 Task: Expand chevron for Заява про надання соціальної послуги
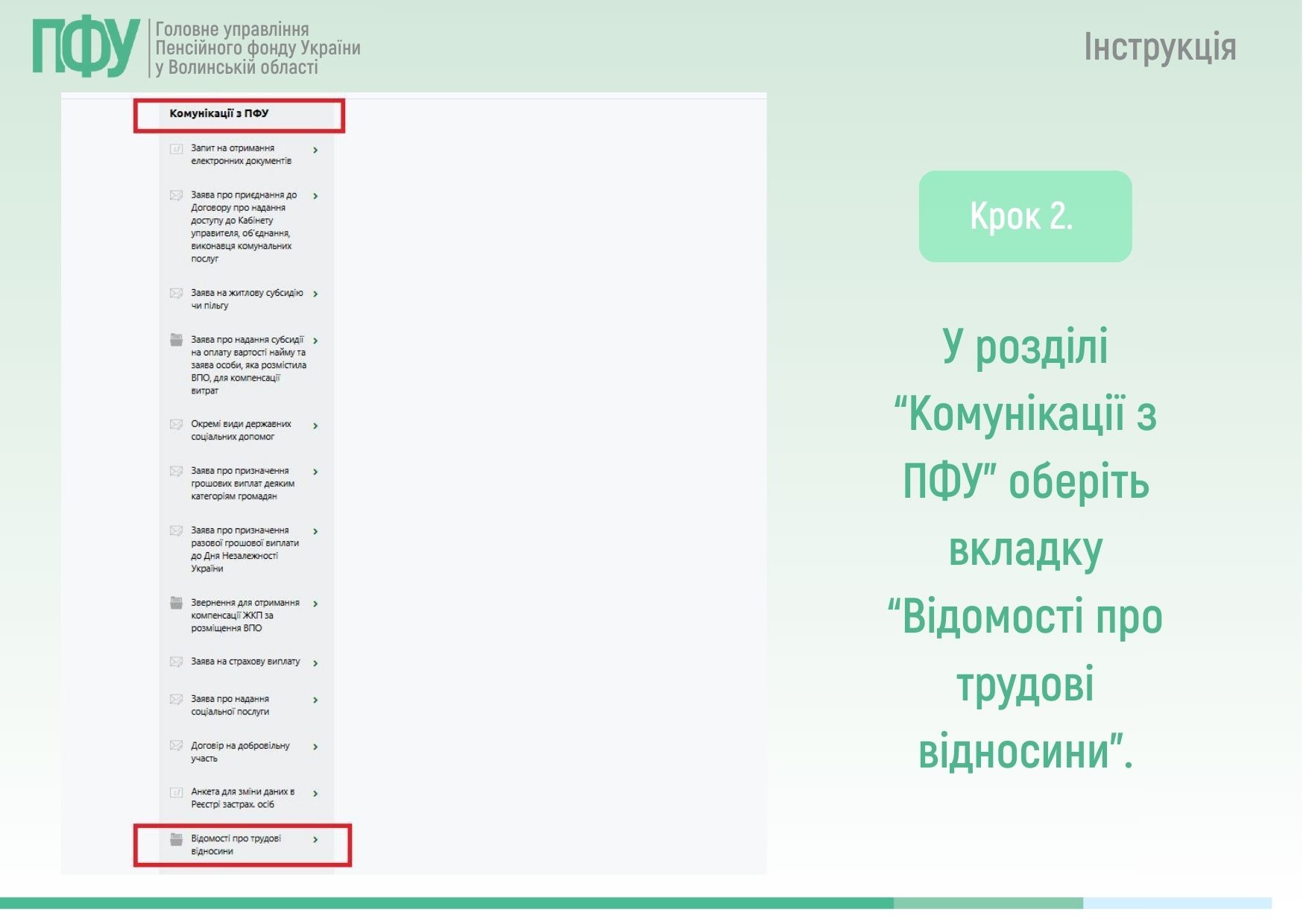(315, 700)
